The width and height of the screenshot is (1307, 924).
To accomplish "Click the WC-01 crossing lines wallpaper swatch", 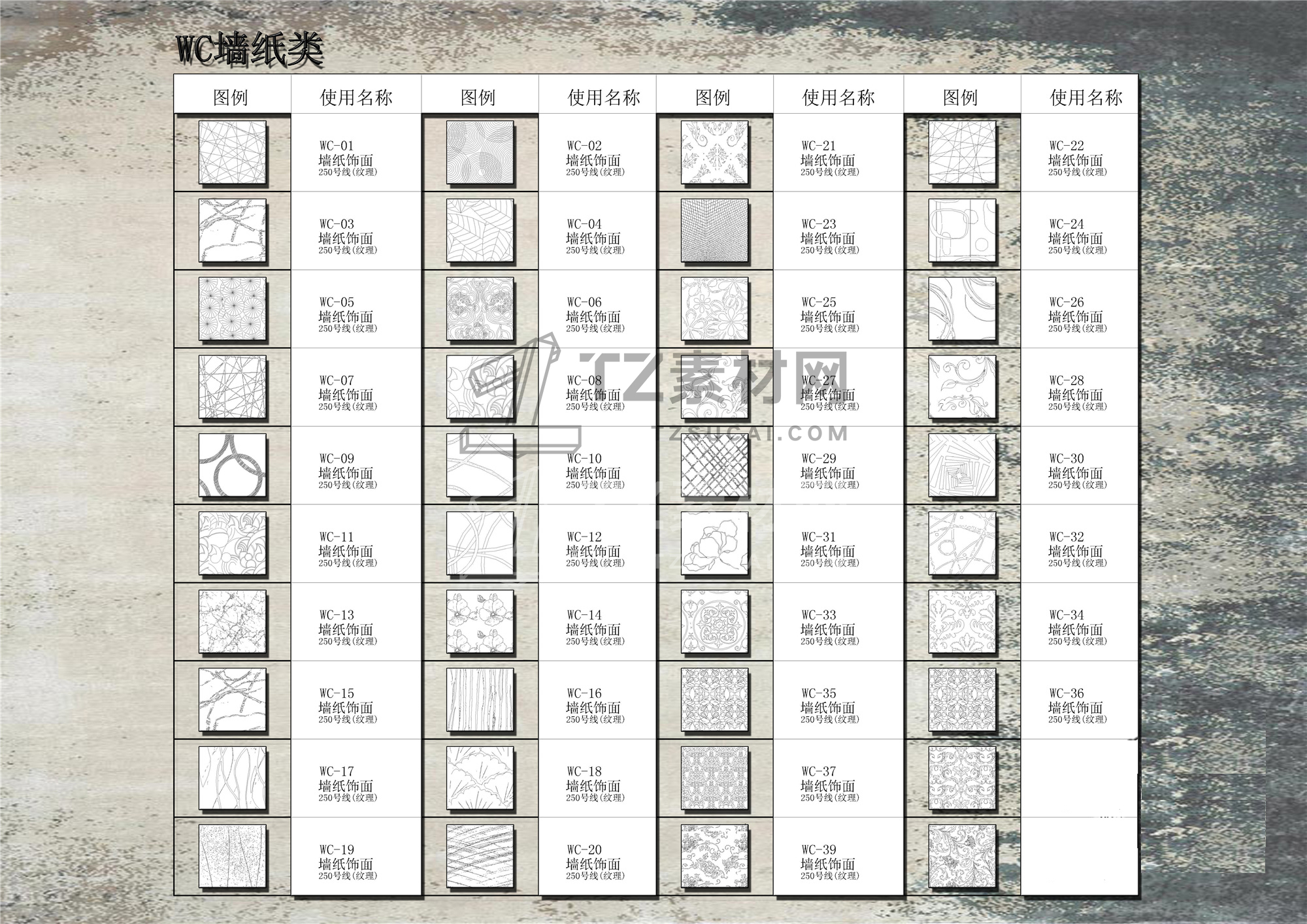I will click(232, 152).
